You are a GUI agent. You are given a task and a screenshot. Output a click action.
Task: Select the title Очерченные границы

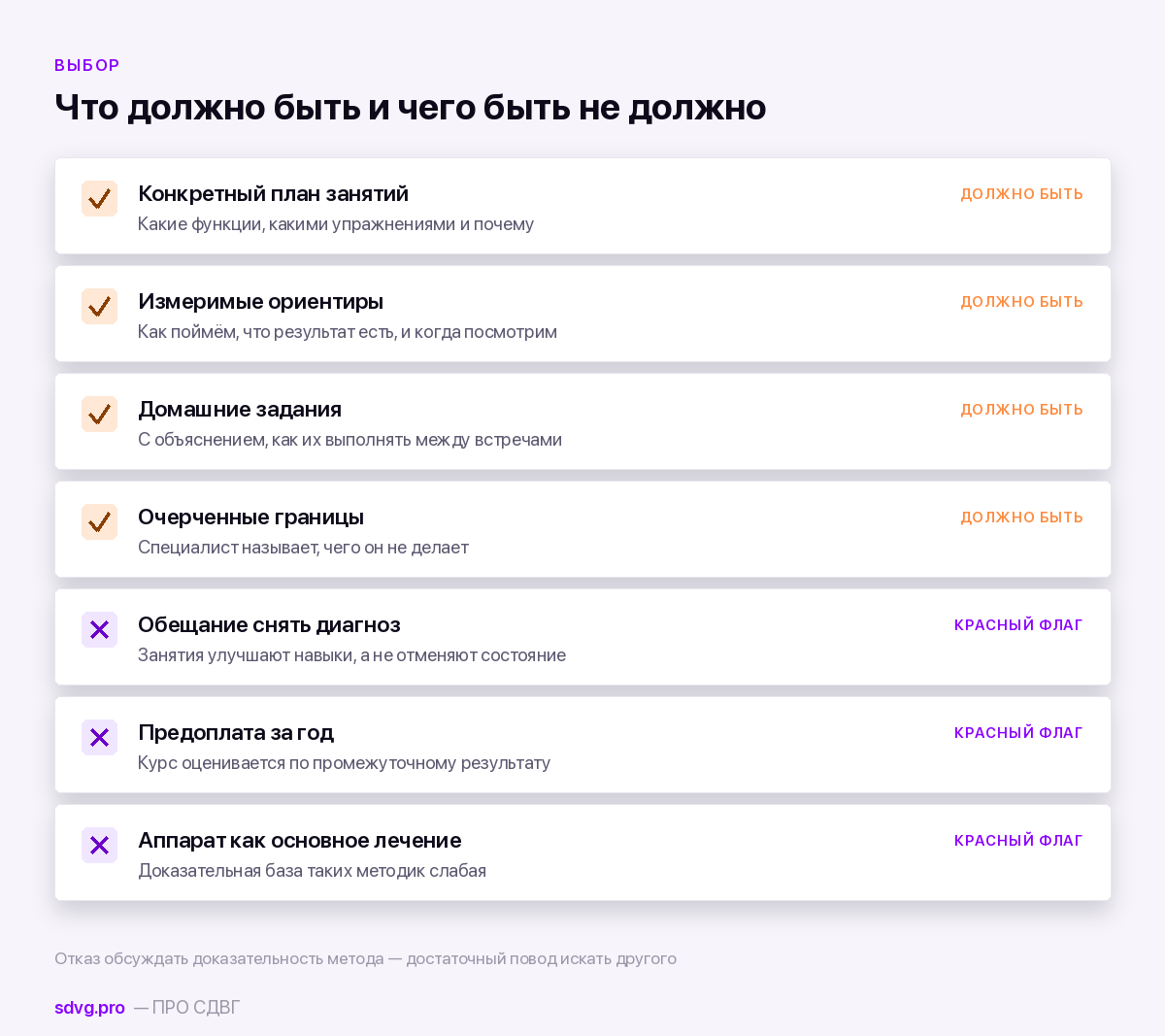pyautogui.click(x=250, y=518)
